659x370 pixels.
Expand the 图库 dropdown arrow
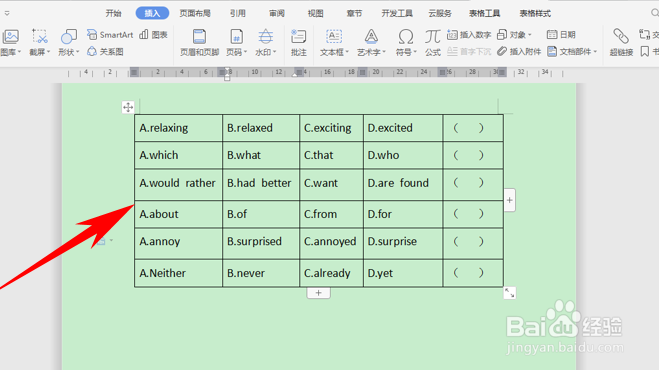[19, 52]
